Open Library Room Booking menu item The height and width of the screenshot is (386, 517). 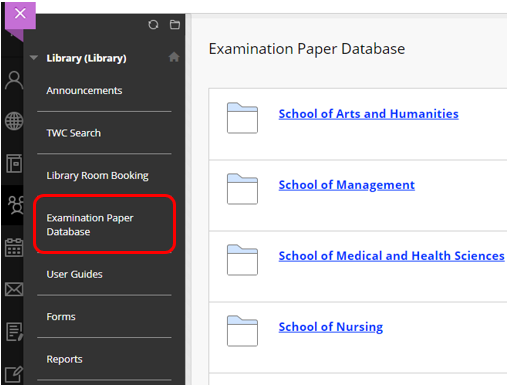tap(97, 176)
